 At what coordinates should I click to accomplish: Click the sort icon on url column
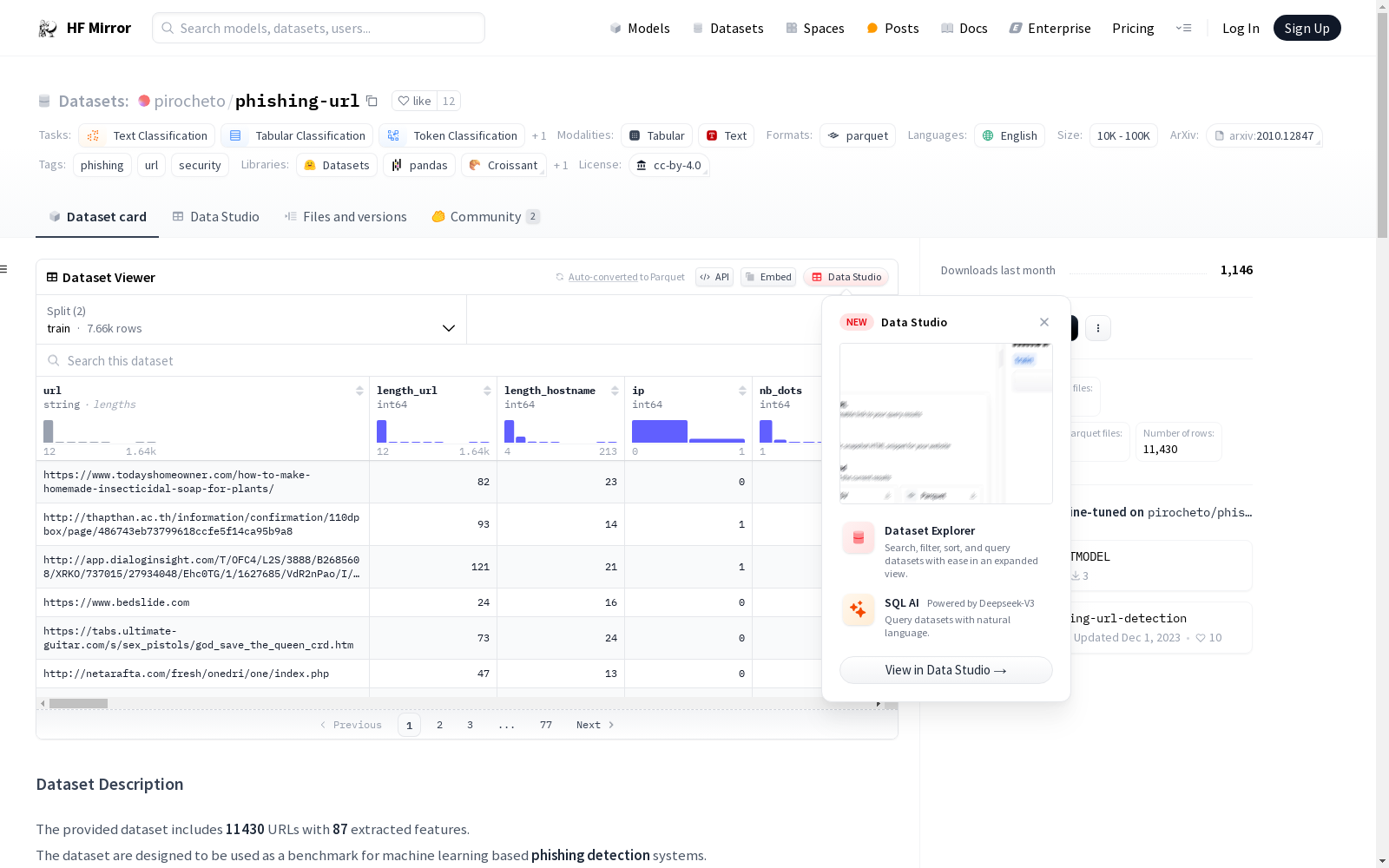(359, 391)
